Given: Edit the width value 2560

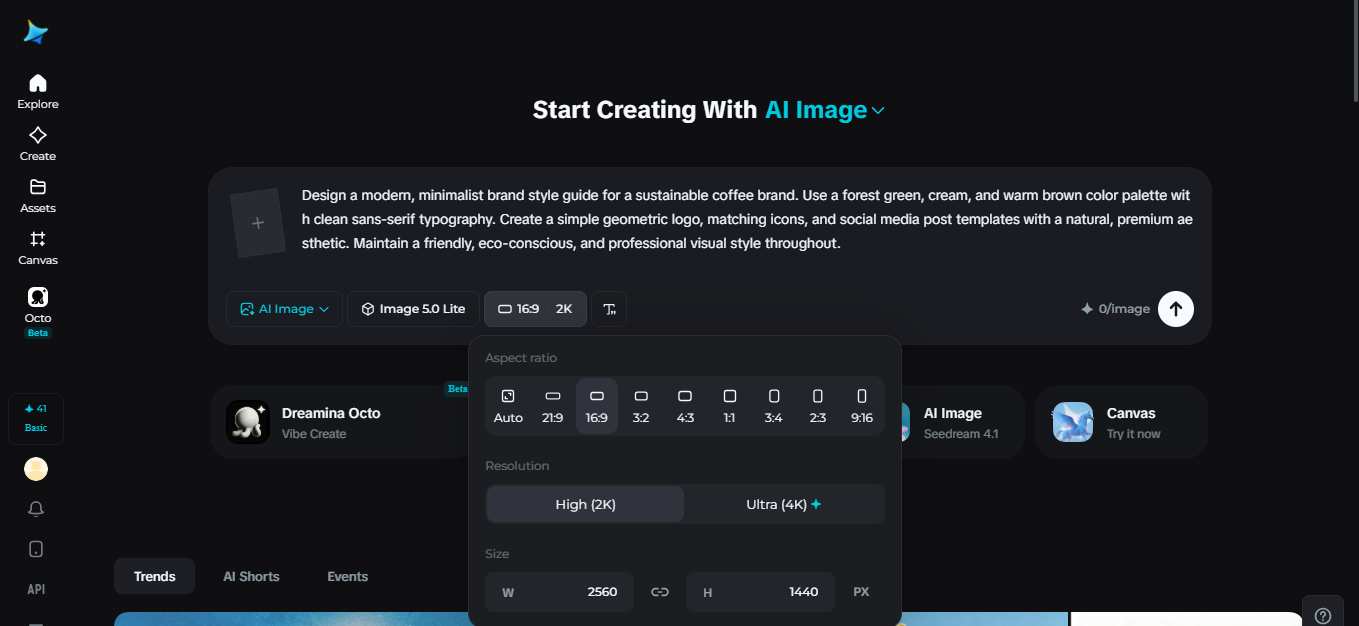Looking at the screenshot, I should coord(559,592).
